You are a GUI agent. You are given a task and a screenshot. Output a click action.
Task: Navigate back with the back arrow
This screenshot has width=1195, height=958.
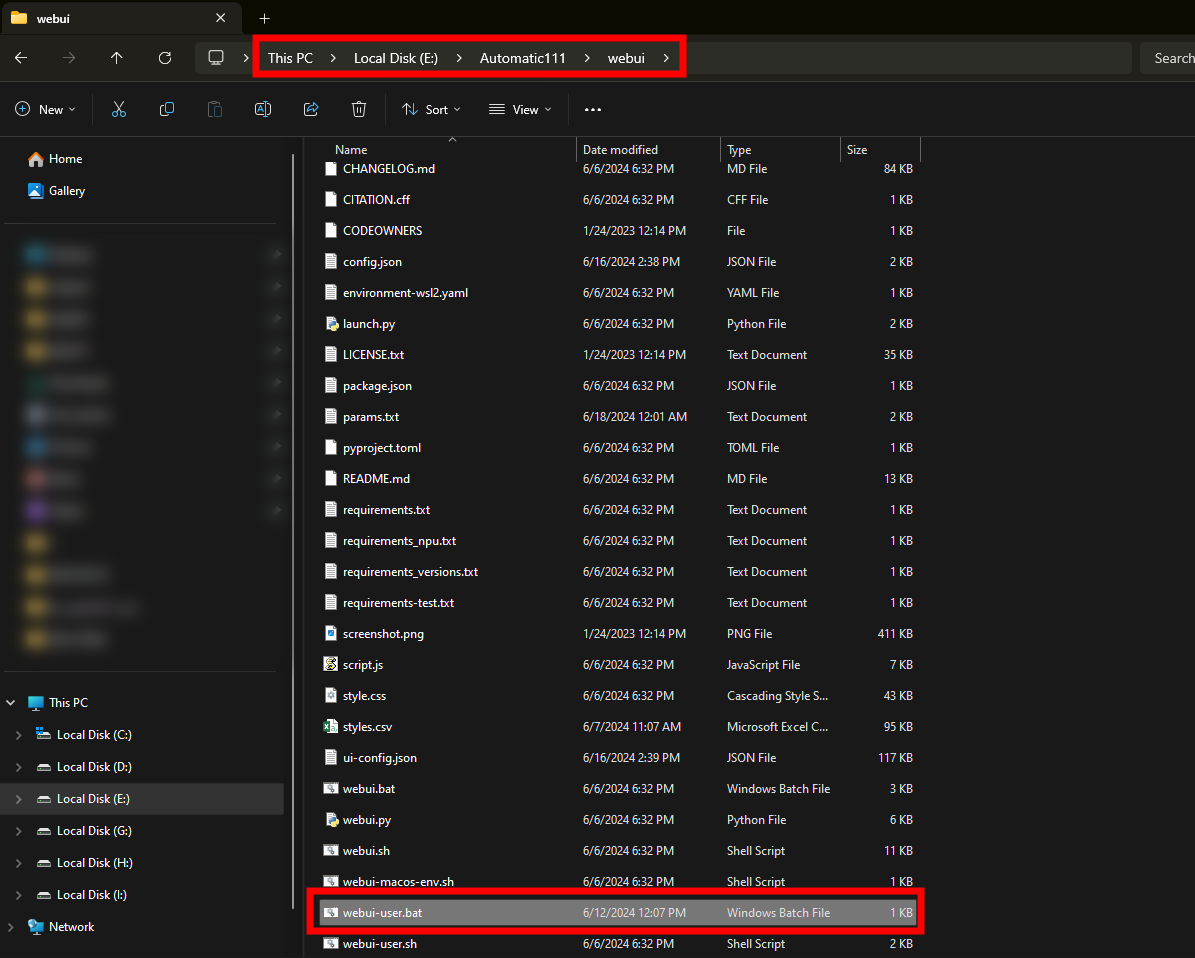coord(21,58)
